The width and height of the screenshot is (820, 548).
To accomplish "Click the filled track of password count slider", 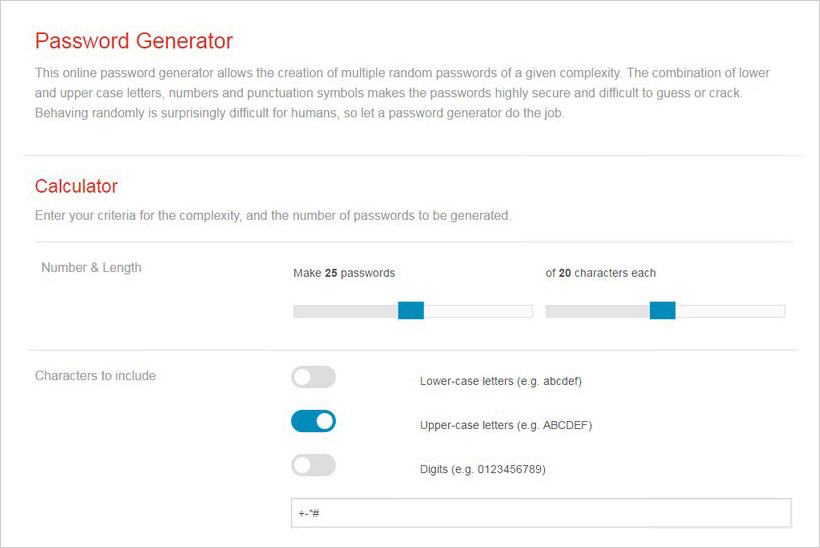I will tap(346, 311).
